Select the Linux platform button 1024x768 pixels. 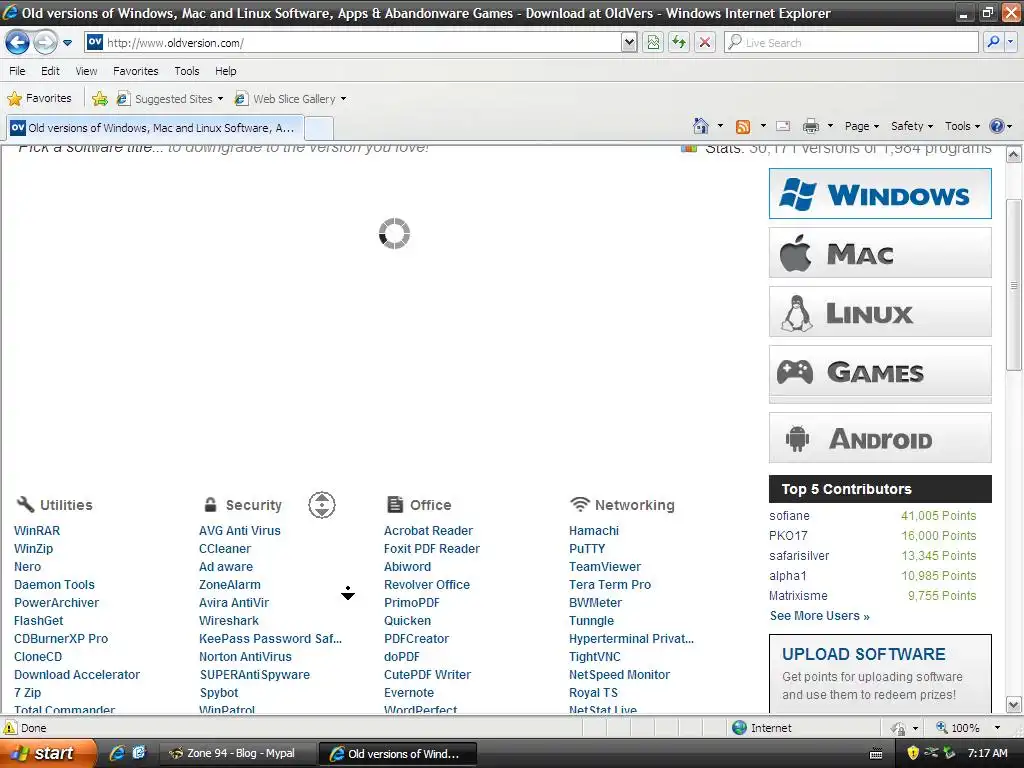click(880, 312)
